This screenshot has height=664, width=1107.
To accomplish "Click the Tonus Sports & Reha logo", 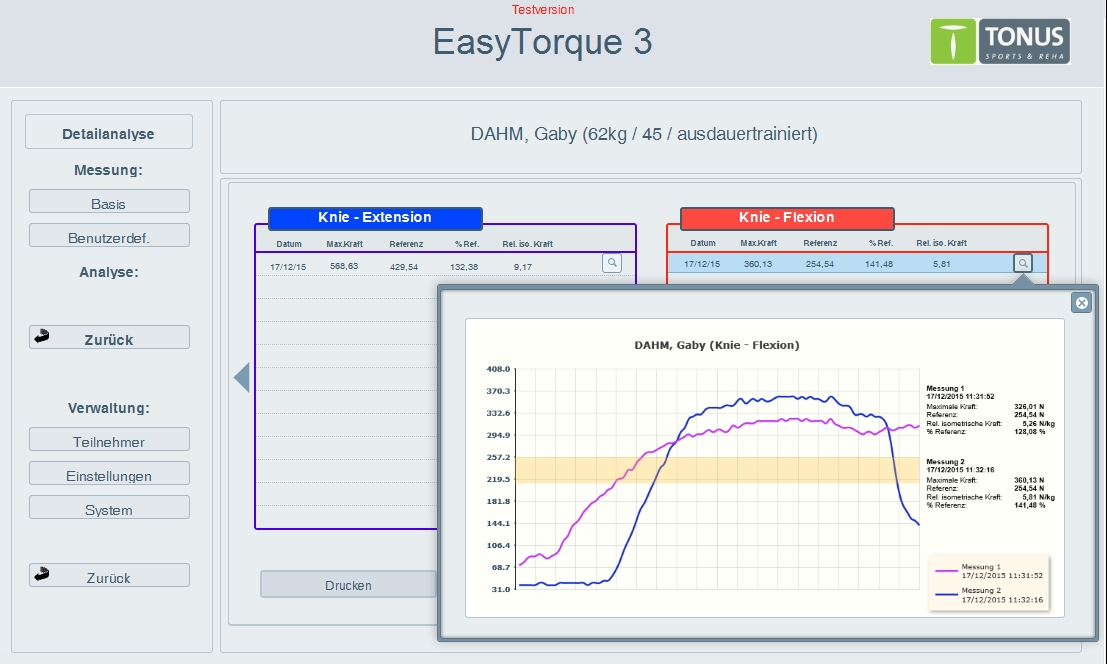I will [1000, 42].
